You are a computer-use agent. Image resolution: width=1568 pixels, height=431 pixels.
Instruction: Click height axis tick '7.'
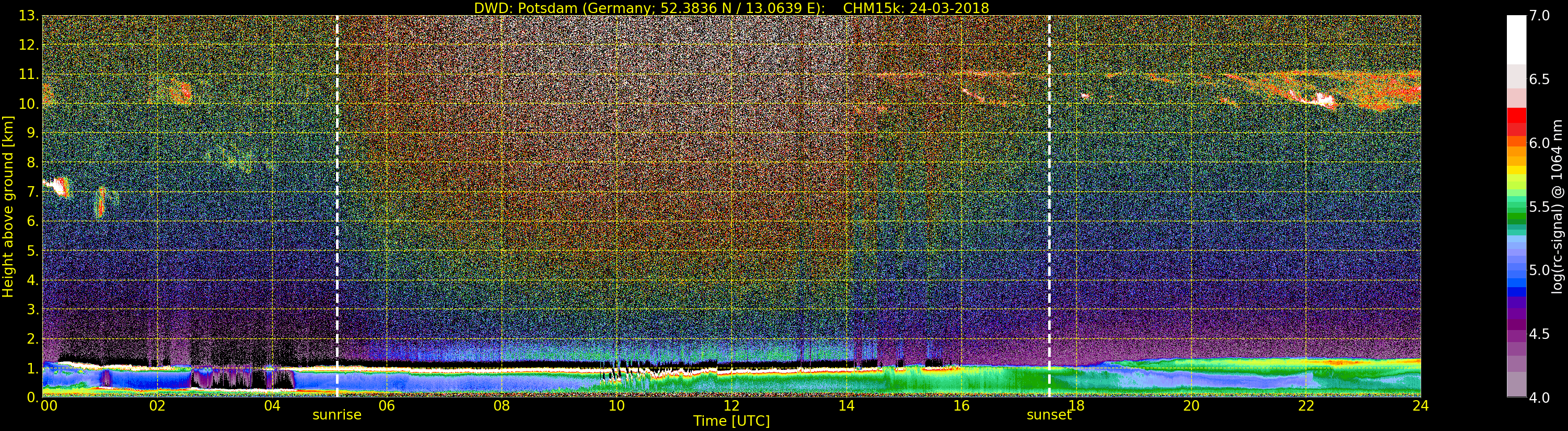[x=32, y=192]
